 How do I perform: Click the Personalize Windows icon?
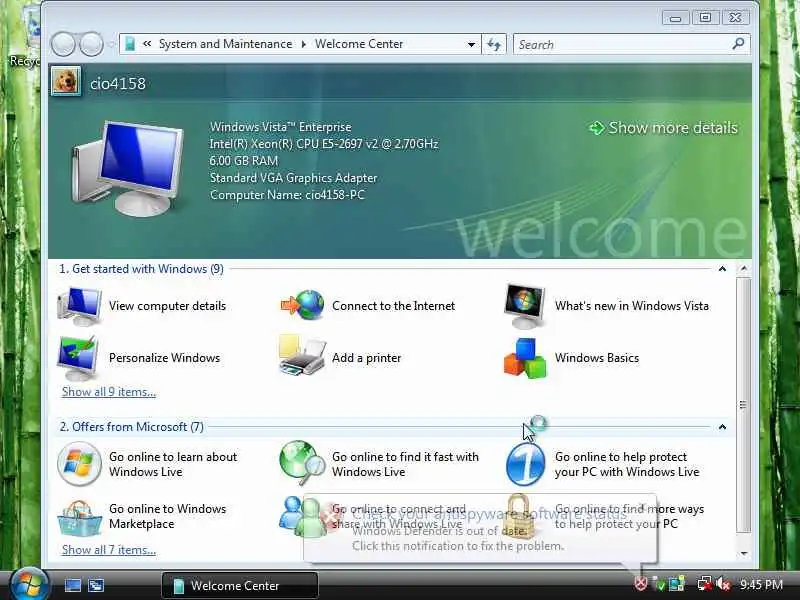[78, 358]
